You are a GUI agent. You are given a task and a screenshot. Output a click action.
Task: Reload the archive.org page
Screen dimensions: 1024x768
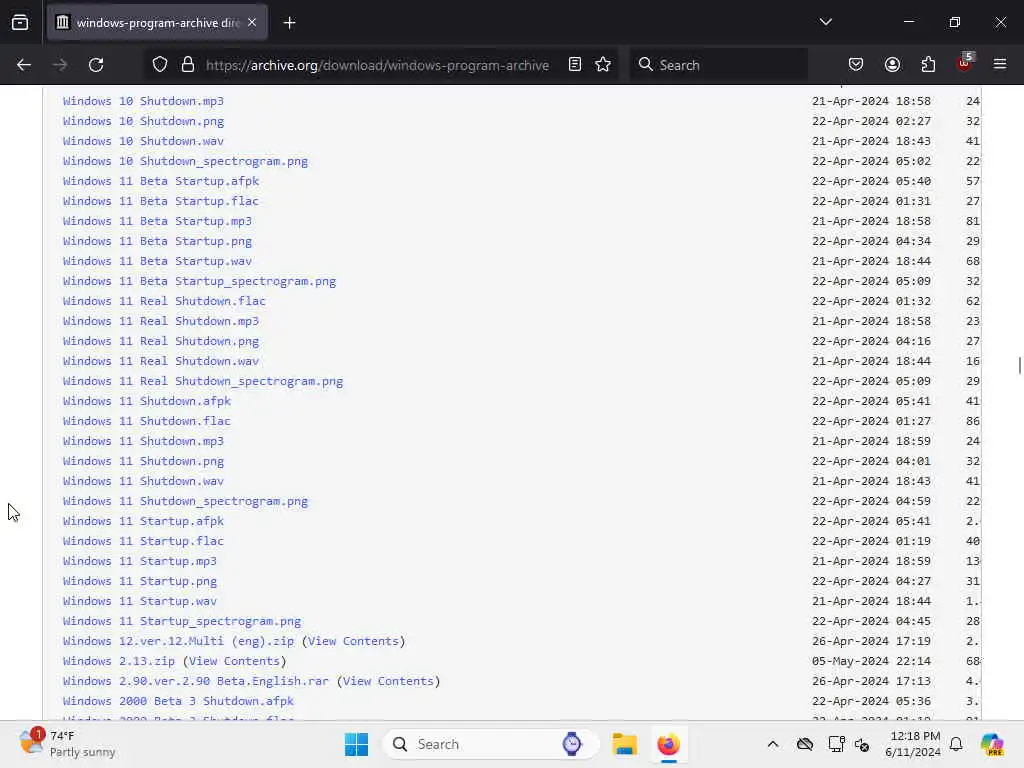click(x=96, y=65)
